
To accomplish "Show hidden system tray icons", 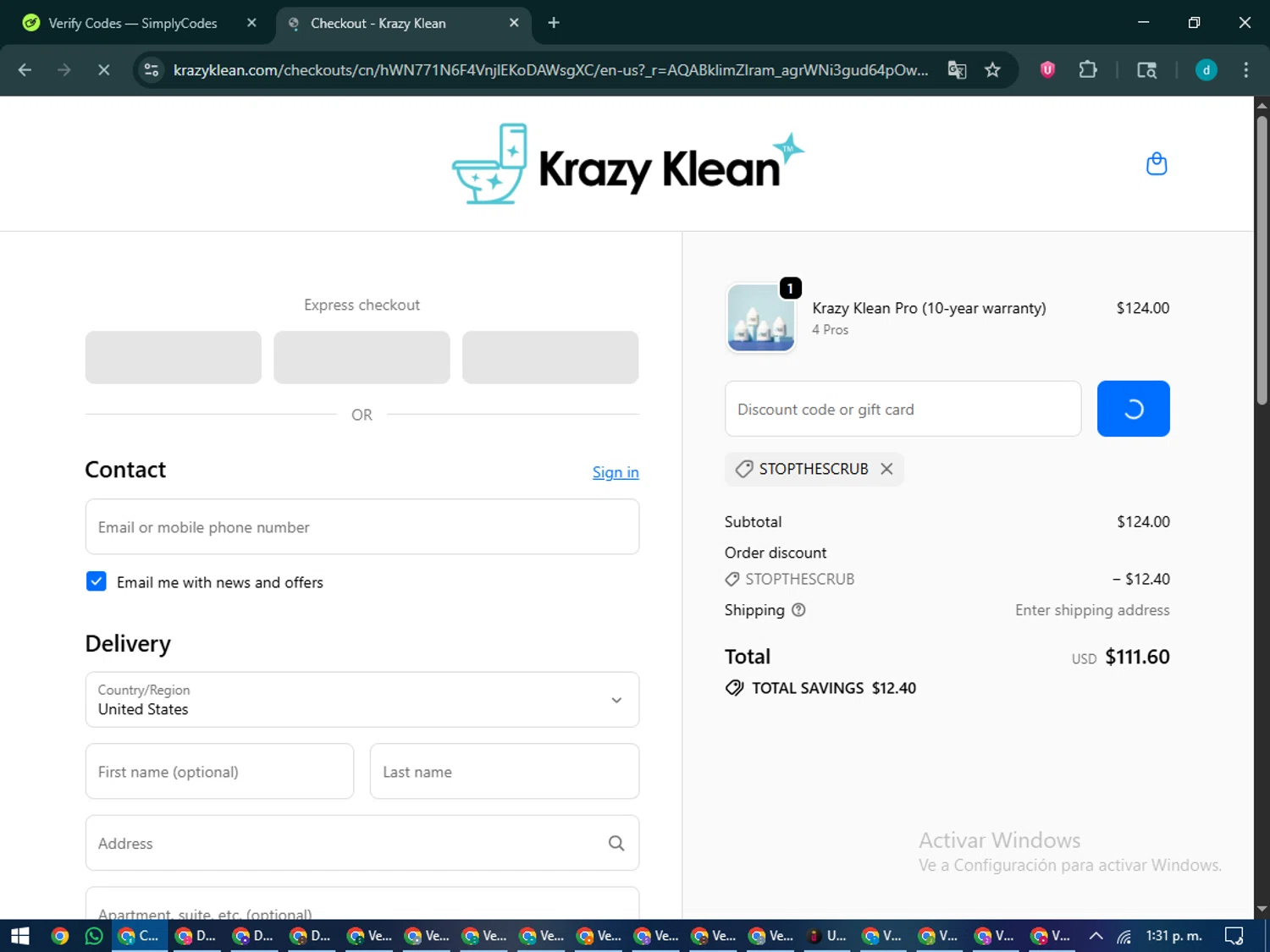I will pos(1096,936).
